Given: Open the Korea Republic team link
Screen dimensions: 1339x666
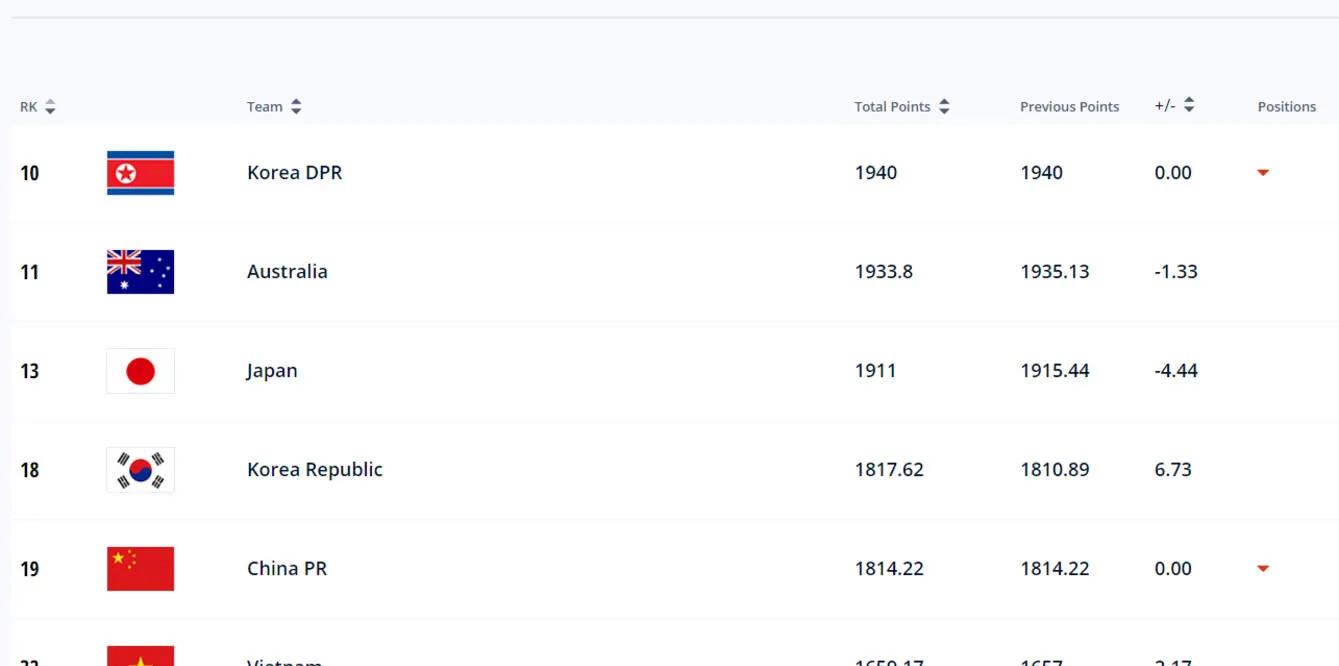Looking at the screenshot, I should pyautogui.click(x=314, y=470).
